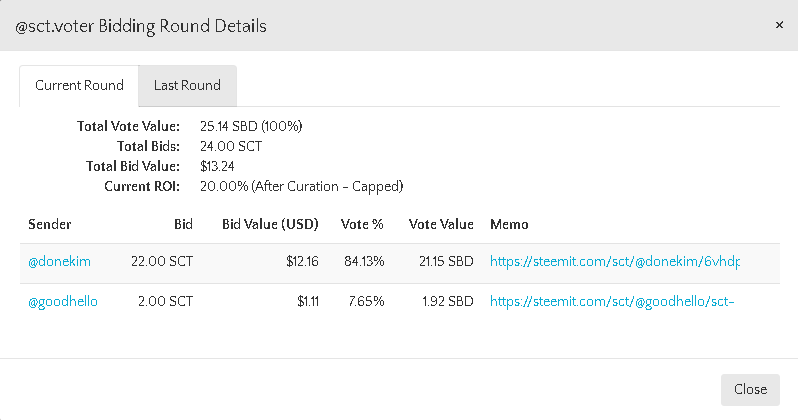Click the 22.00 SCT bid cell
This screenshot has height=420, width=798.
(x=162, y=262)
